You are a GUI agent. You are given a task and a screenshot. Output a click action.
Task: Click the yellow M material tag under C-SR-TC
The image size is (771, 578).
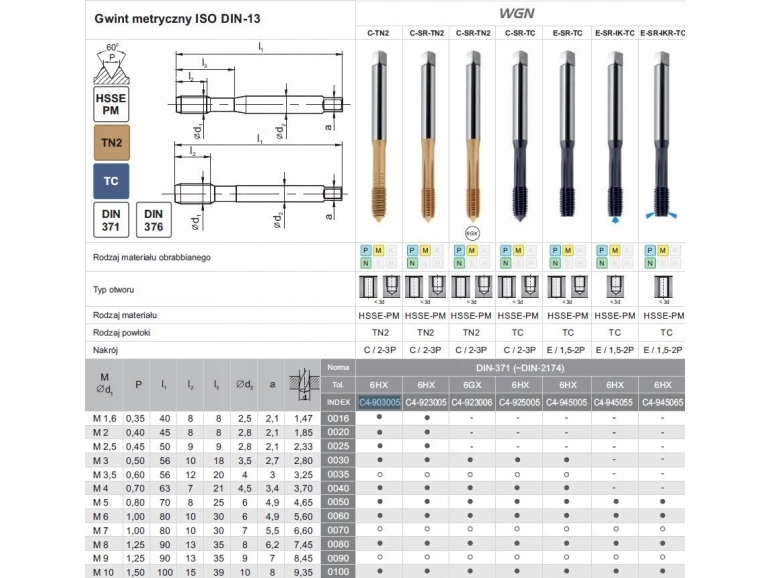tap(518, 251)
